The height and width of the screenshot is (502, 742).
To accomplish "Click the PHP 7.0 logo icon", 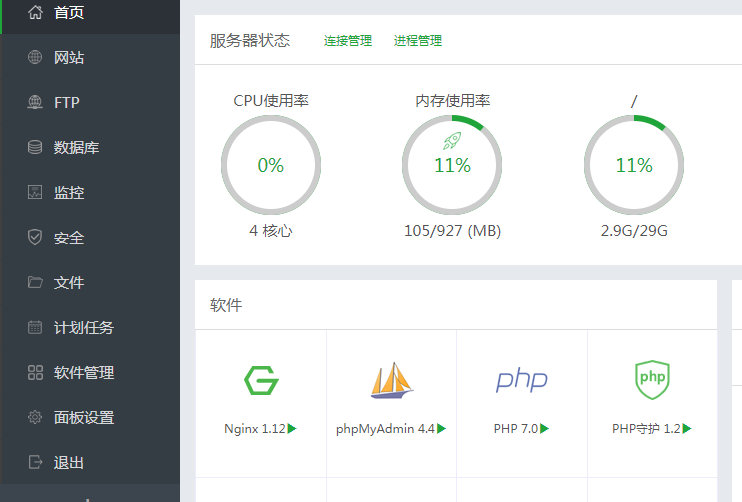I will tap(521, 380).
